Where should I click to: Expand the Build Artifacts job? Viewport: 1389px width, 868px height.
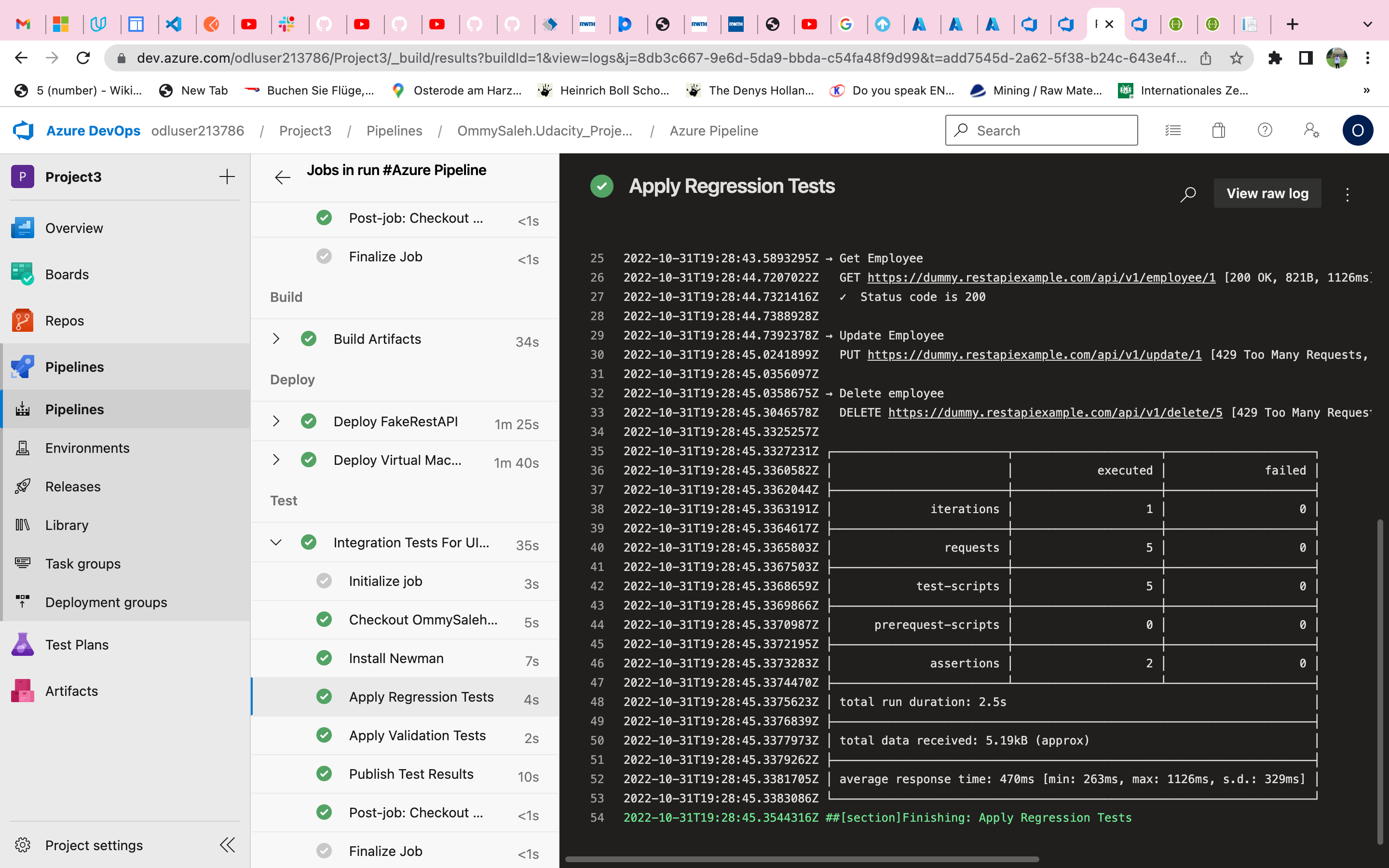(x=277, y=339)
